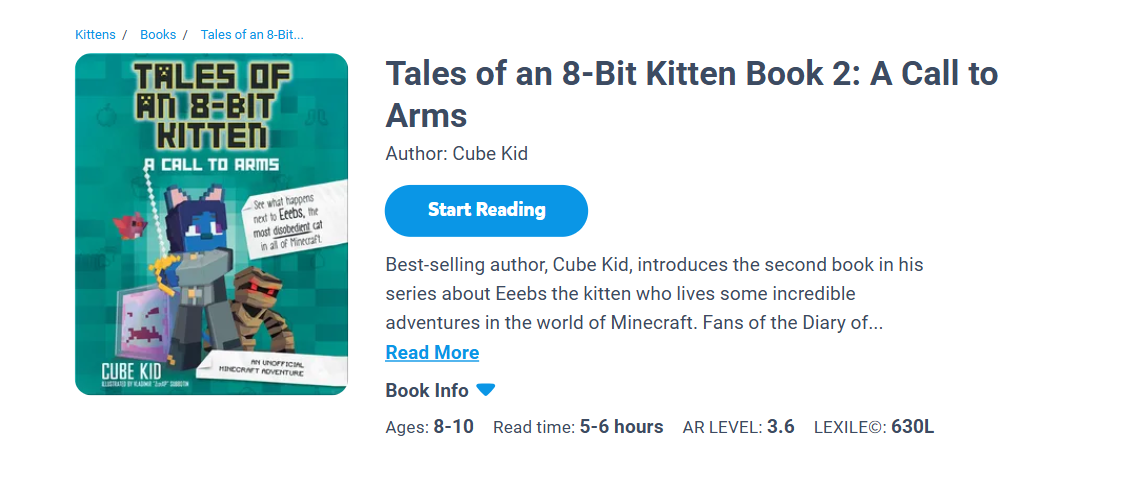
Task: Click the book title heading
Action: 691,94
